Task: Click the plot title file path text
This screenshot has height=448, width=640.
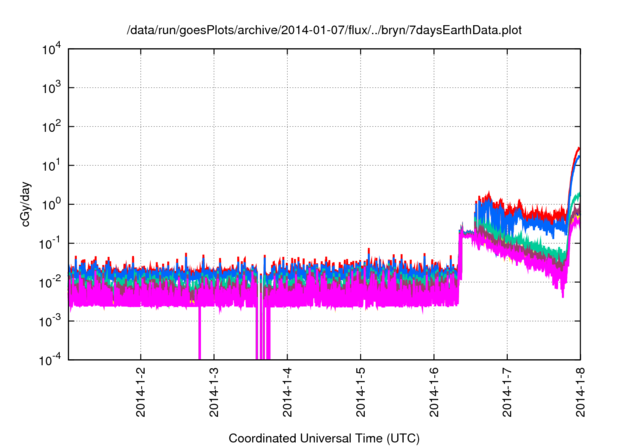Action: (324, 30)
